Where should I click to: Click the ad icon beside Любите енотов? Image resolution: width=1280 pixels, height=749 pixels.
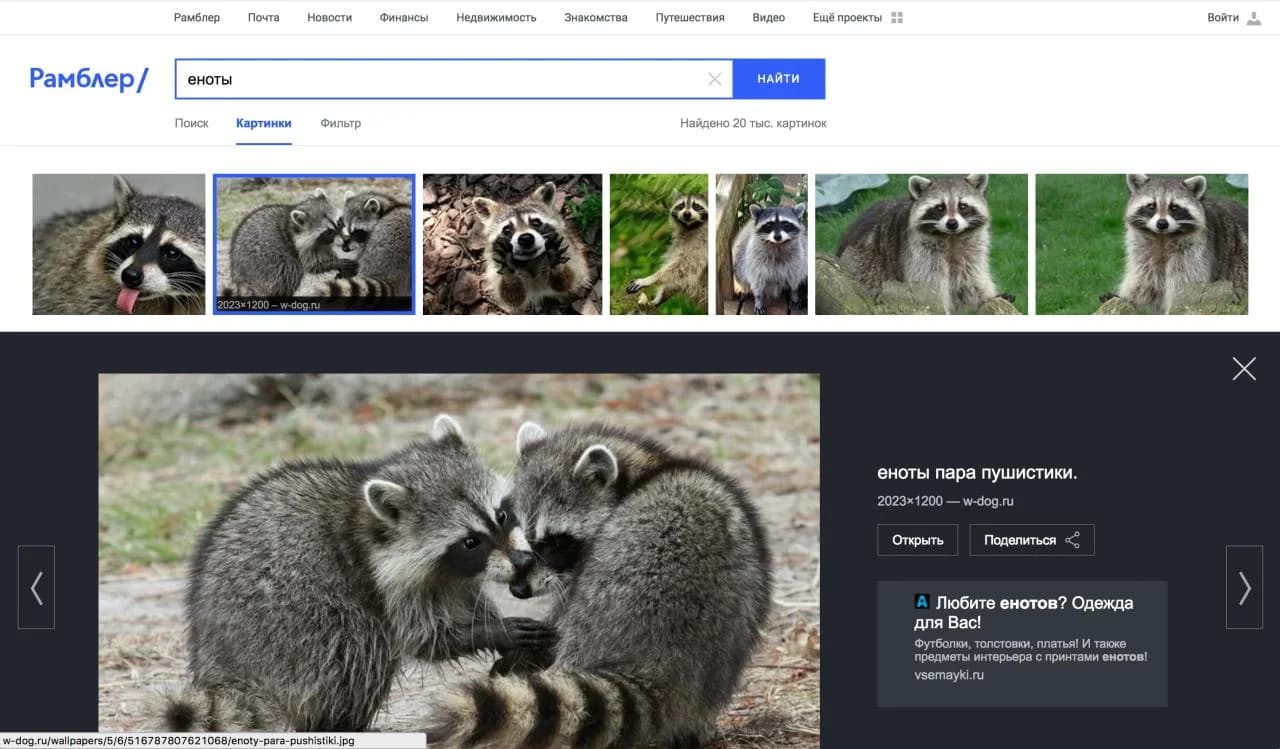(x=922, y=602)
